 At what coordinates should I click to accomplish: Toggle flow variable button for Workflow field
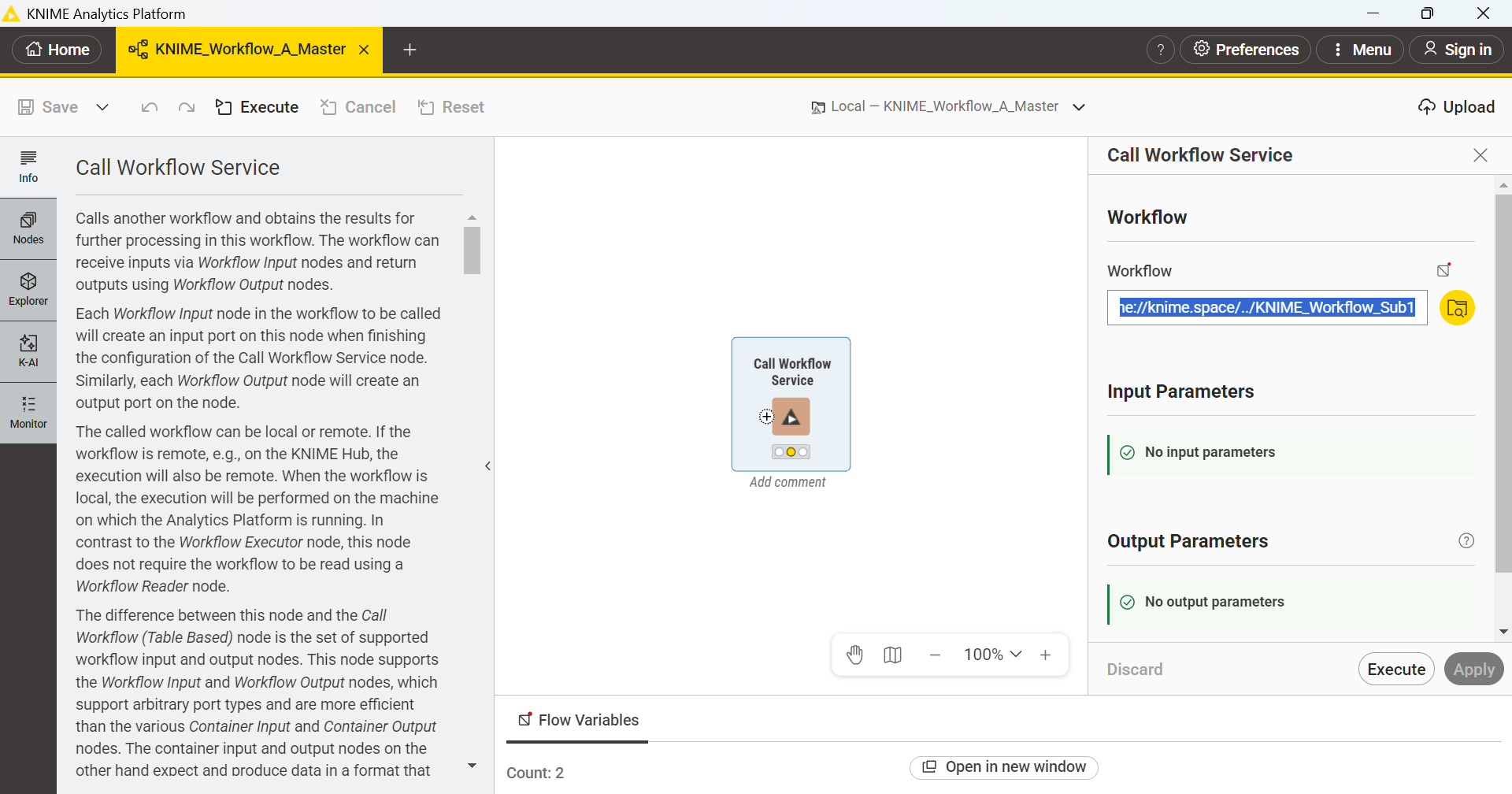[x=1443, y=270]
